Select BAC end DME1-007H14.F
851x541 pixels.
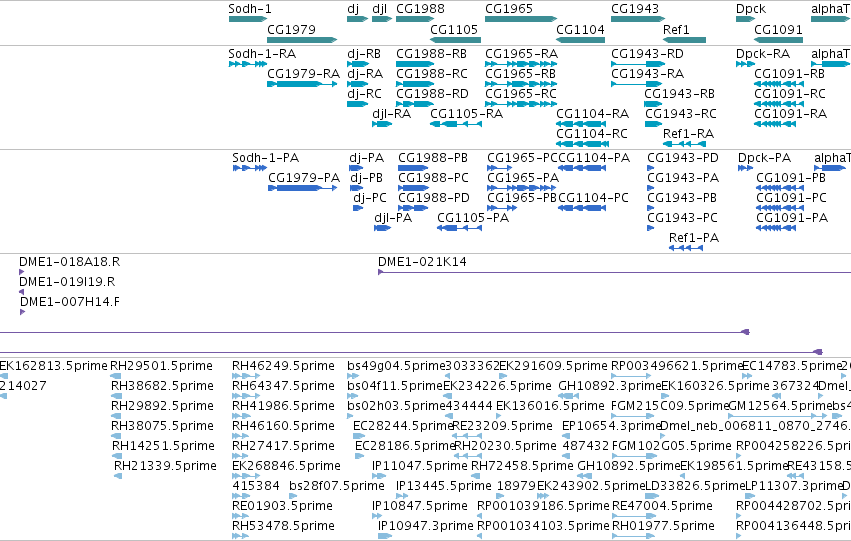point(70,302)
